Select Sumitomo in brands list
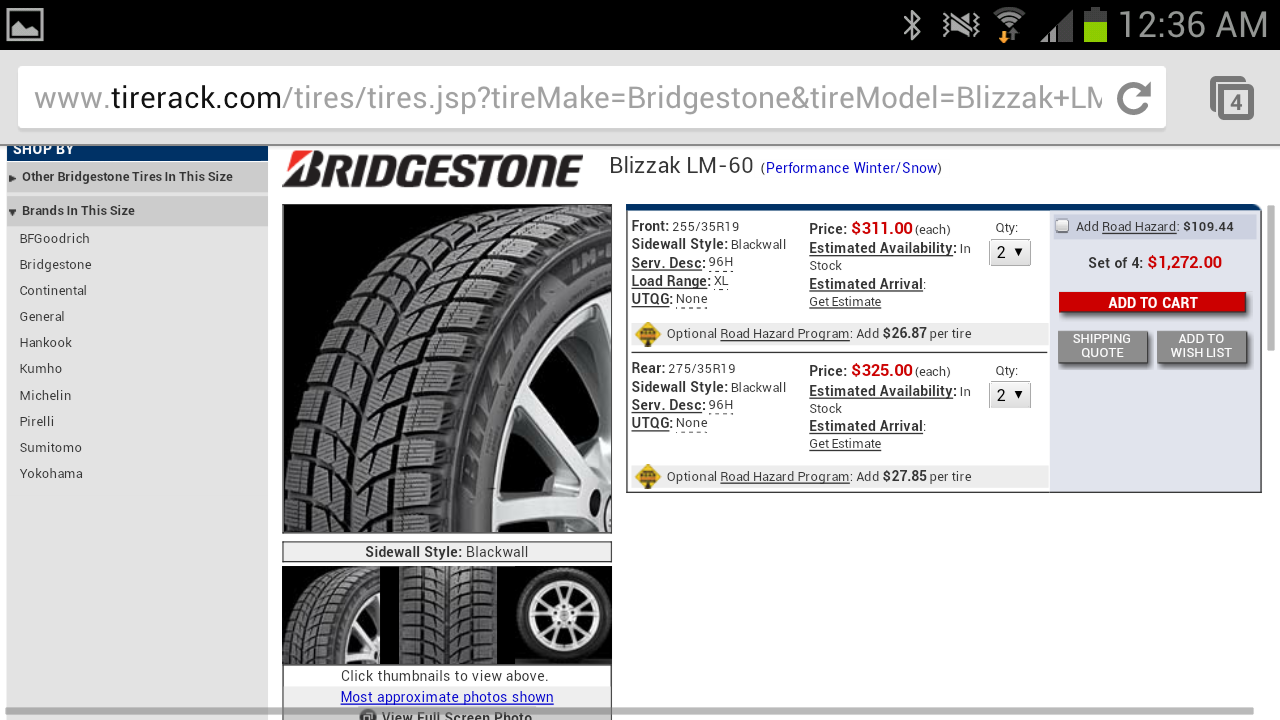This screenshot has height=720, width=1280. click(x=51, y=448)
